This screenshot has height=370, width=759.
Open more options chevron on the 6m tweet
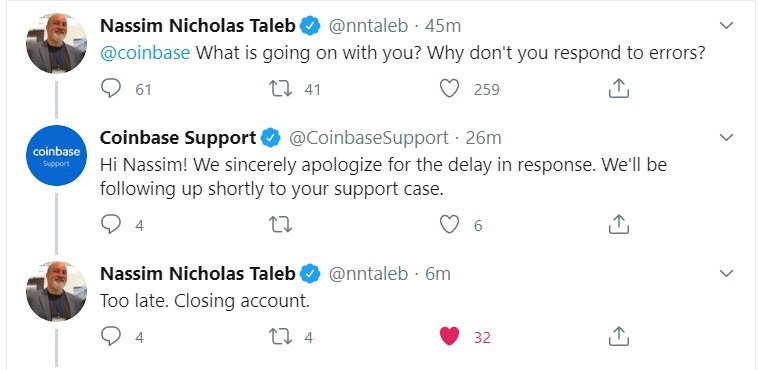727,274
